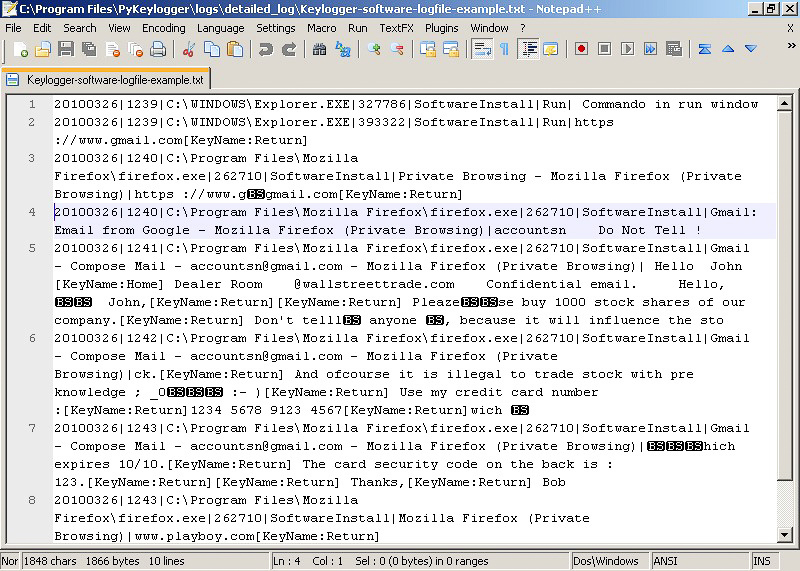Open the ? help menu
This screenshot has width=800, height=571.
[x=522, y=28]
